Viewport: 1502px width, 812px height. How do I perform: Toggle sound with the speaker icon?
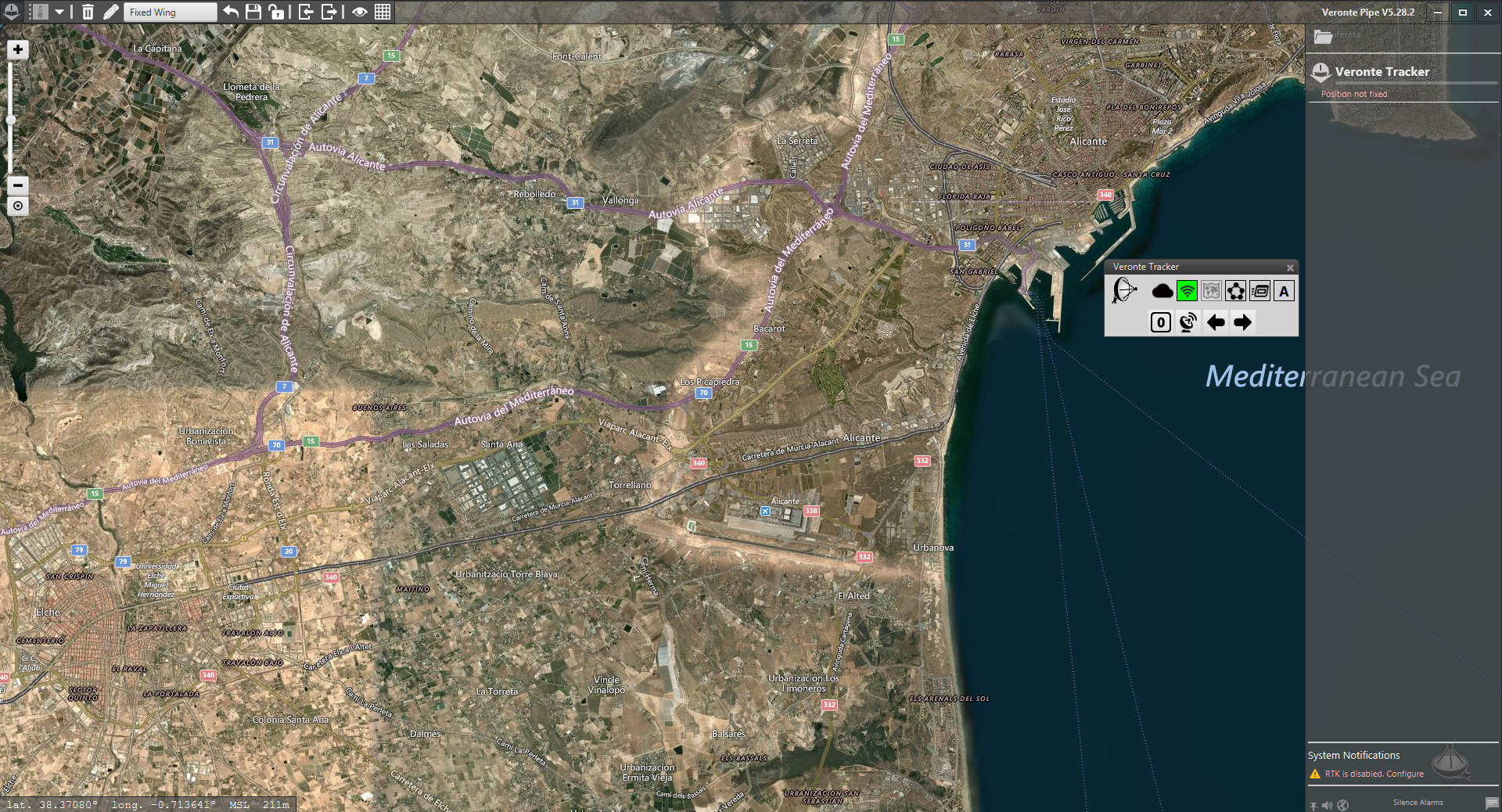click(x=1327, y=805)
